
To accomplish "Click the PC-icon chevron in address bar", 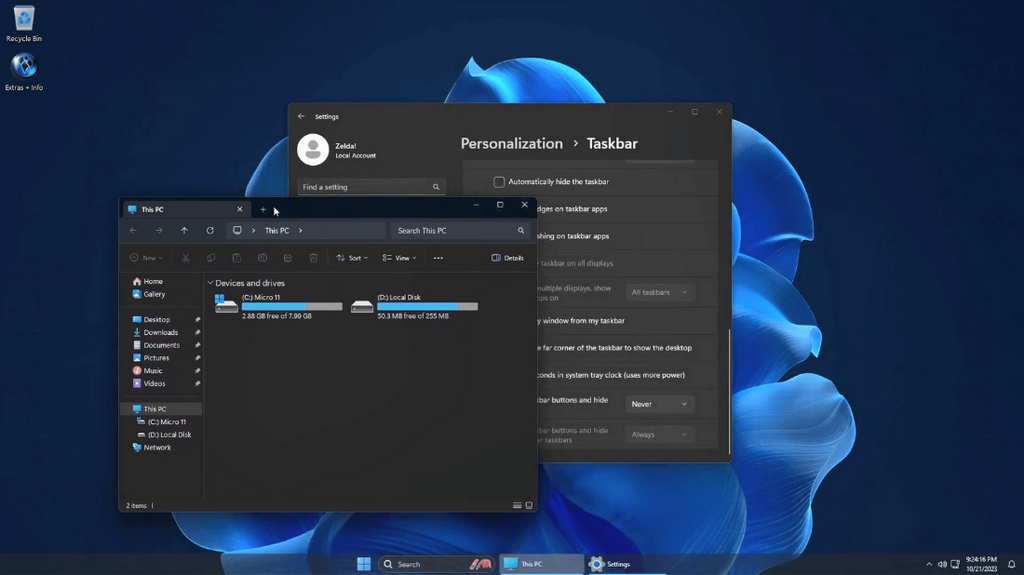I will pos(253,231).
